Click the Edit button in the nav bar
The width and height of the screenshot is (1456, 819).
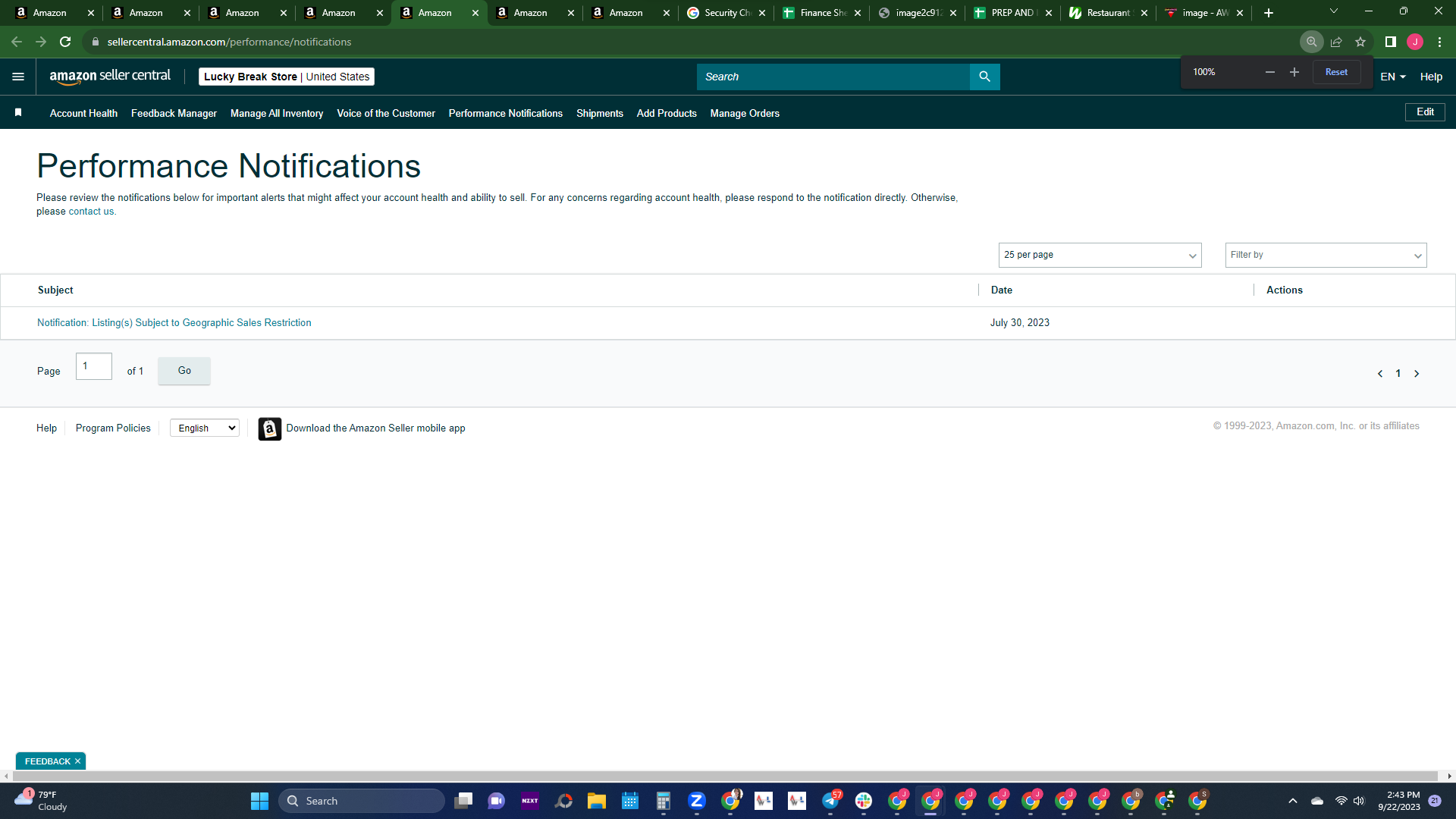click(x=1425, y=112)
